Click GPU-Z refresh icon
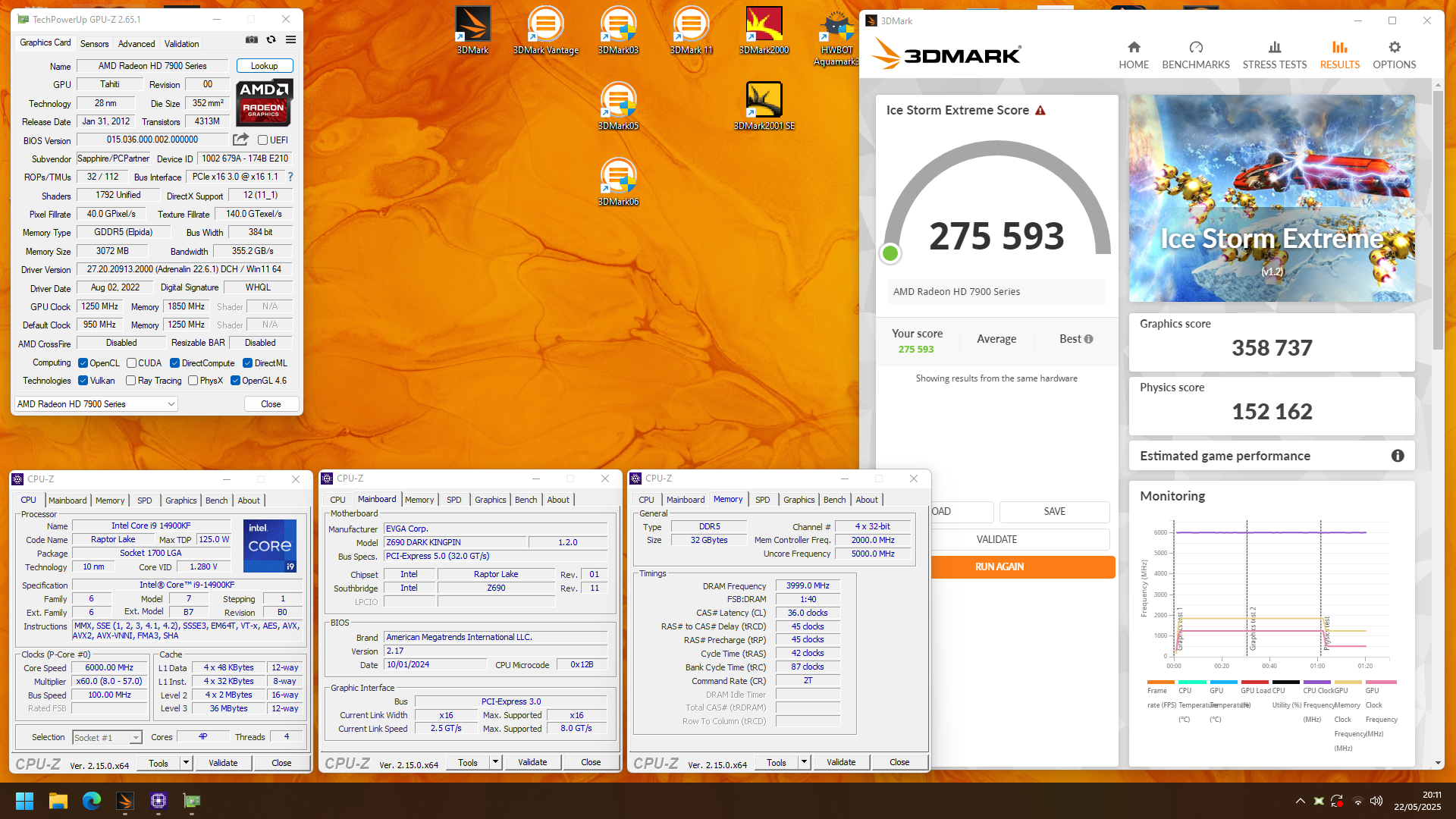1456x819 pixels. tap(271, 39)
